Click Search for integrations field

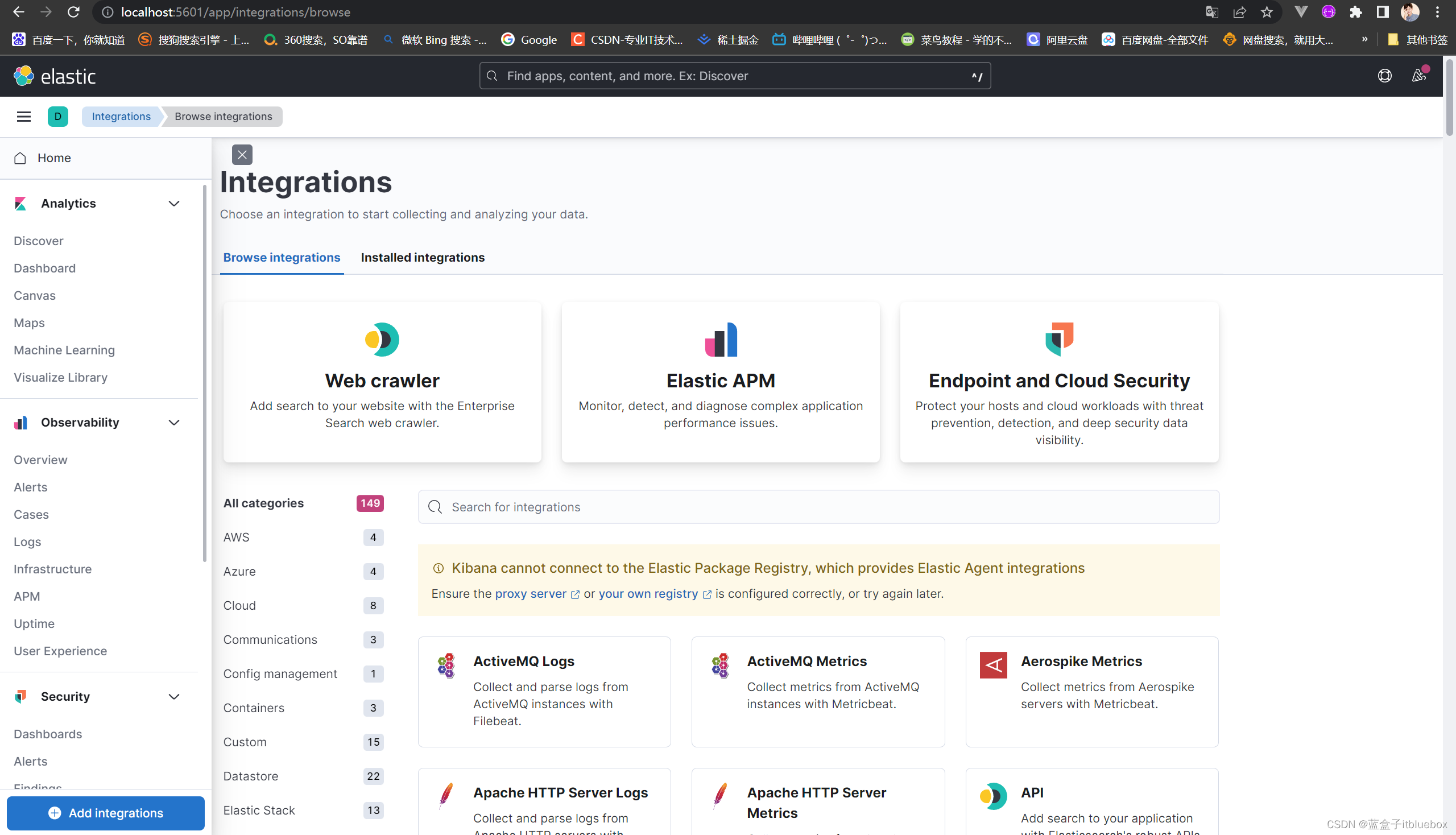tap(818, 507)
